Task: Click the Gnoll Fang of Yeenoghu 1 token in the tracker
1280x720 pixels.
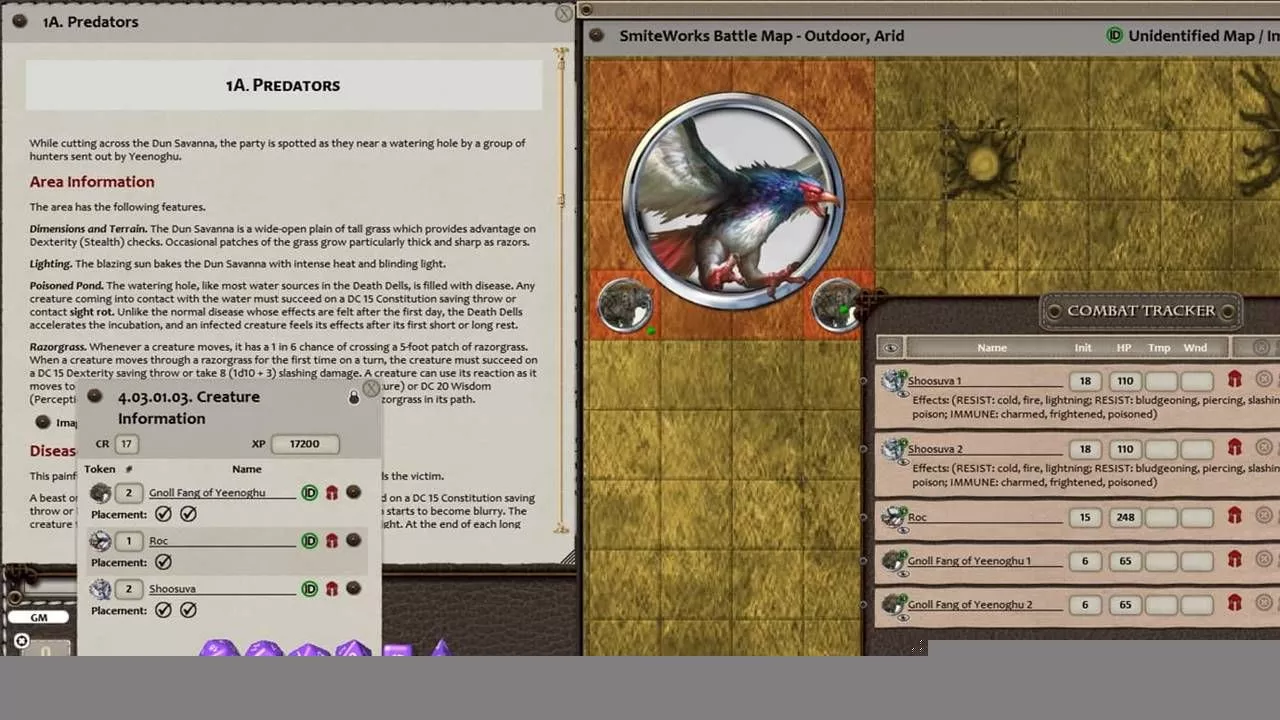Action: point(894,561)
